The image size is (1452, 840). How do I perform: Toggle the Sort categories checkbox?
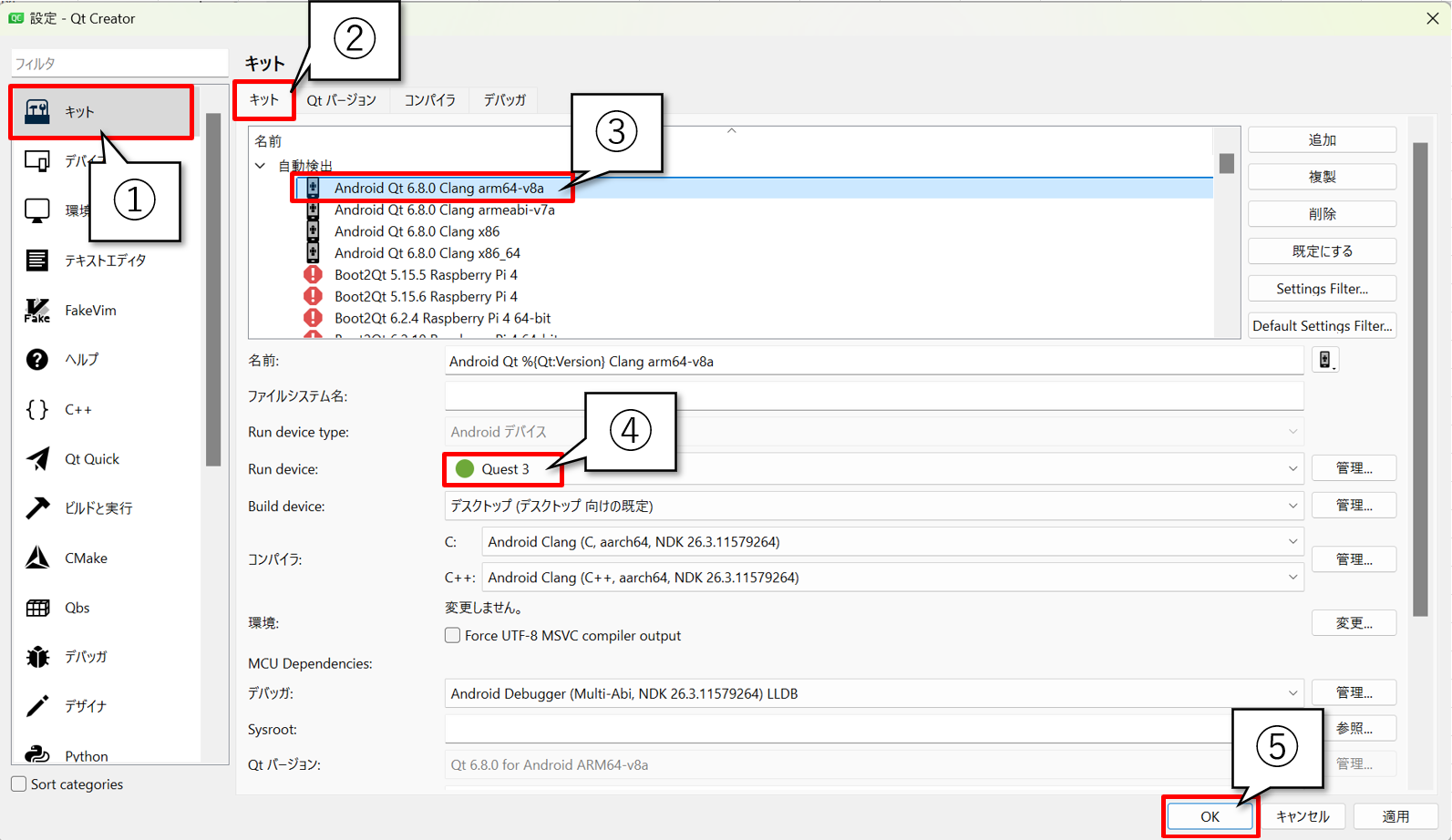coord(19,784)
